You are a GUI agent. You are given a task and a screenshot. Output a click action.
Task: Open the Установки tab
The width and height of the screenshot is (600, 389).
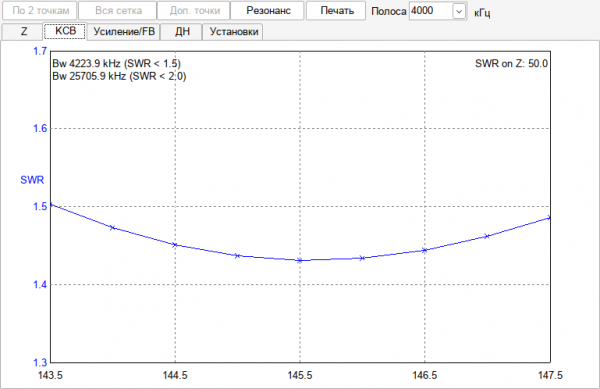point(233,32)
